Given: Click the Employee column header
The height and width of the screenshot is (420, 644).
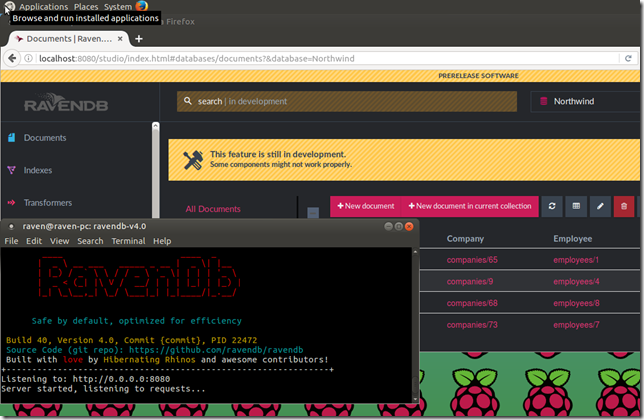Looking at the screenshot, I should click(x=573, y=239).
